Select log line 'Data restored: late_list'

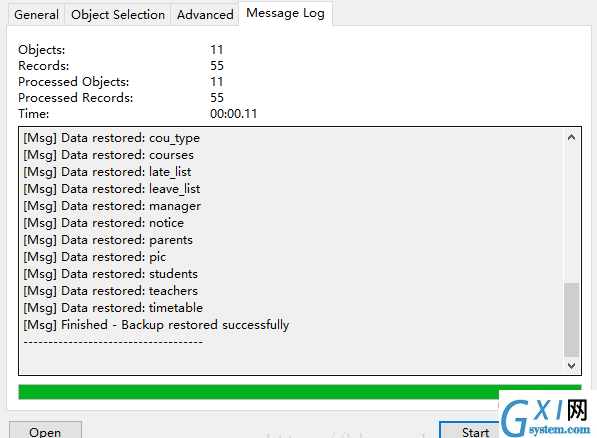[x=107, y=172]
